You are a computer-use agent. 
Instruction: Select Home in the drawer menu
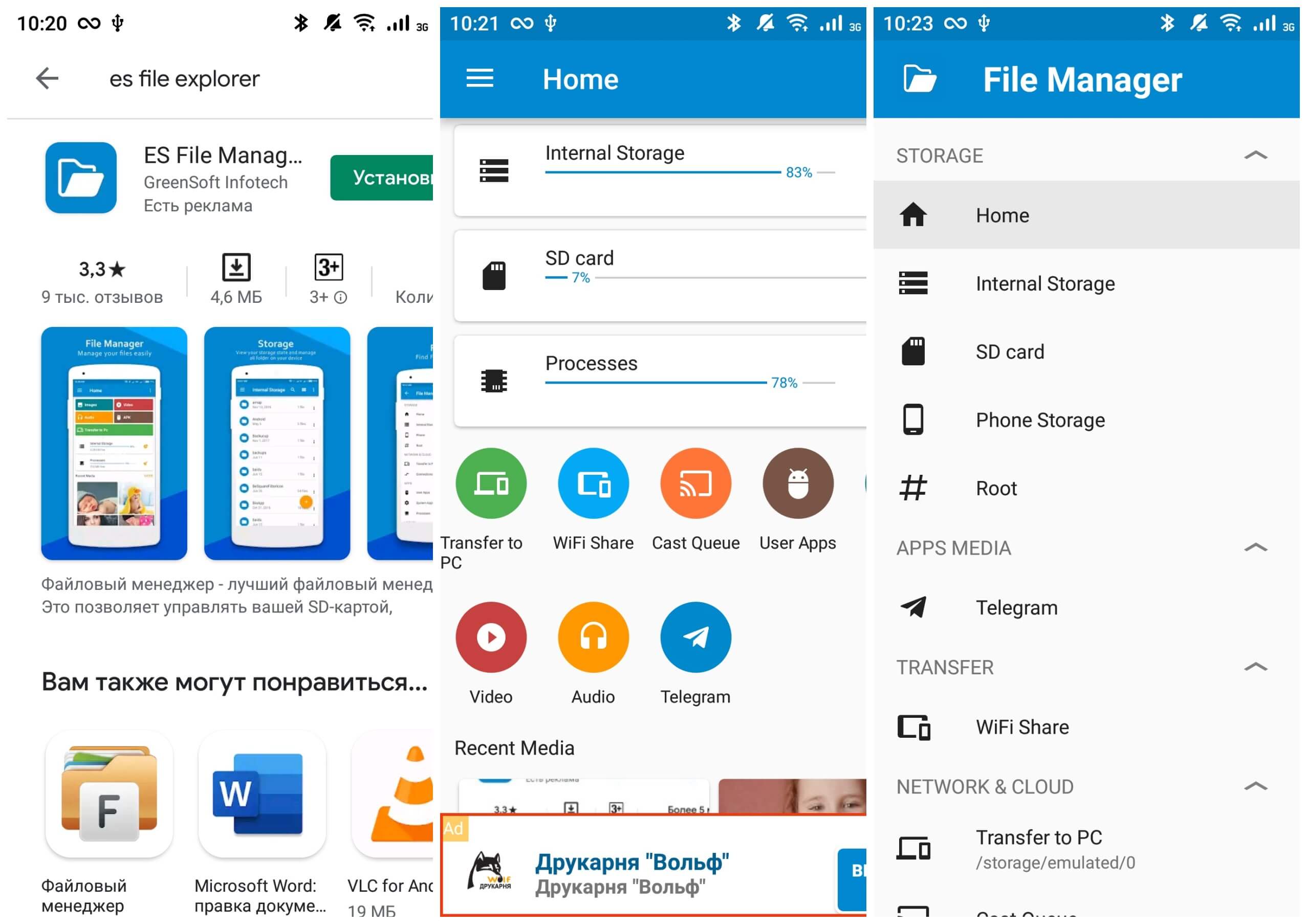tap(1086, 215)
